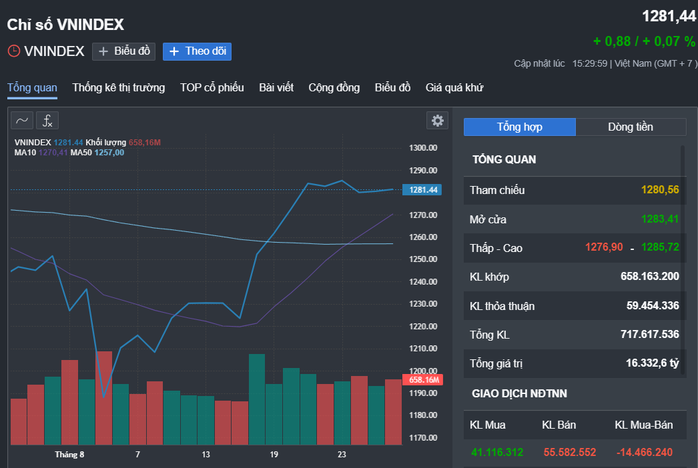Click the low value 1276,90

pos(604,247)
